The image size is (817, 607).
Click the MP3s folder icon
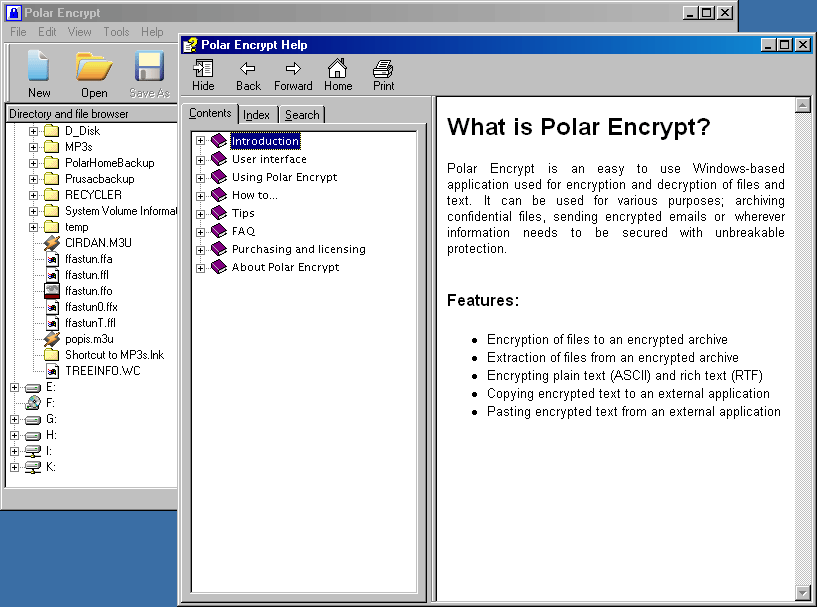tap(52, 147)
